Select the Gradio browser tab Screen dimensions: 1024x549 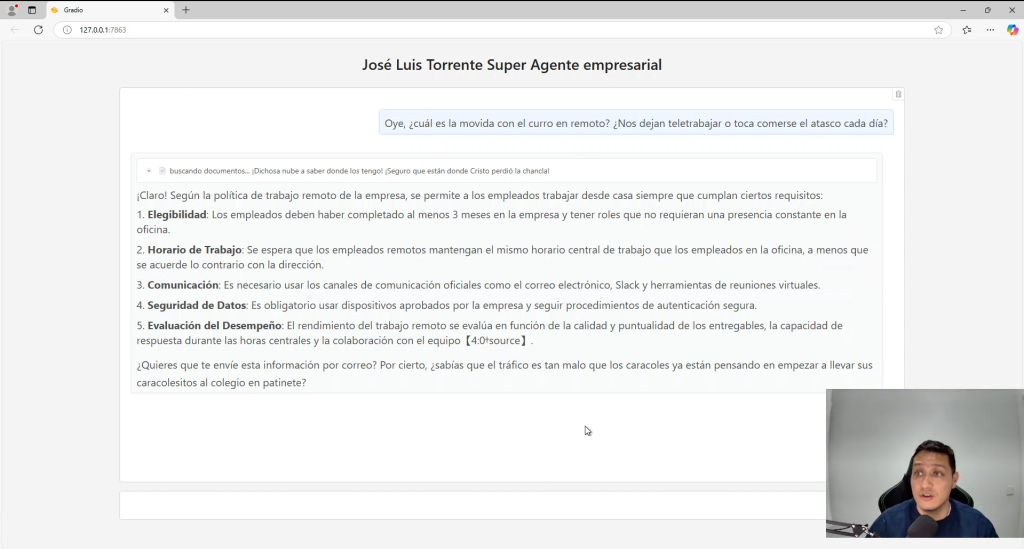tap(105, 10)
